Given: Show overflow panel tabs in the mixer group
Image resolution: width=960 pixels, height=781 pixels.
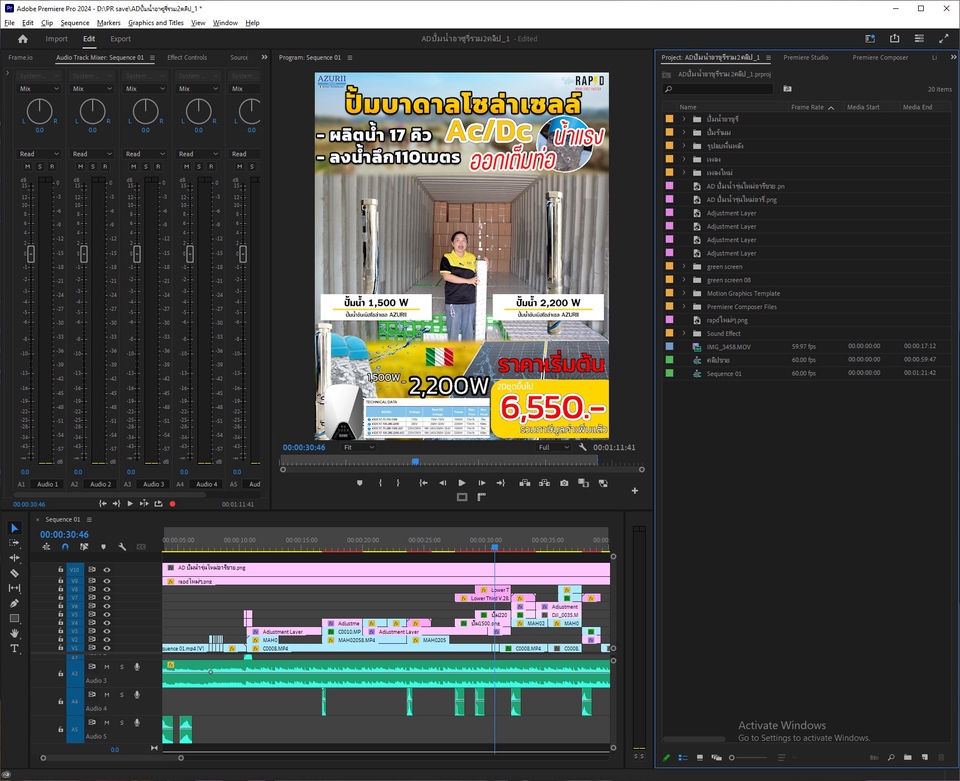Looking at the screenshot, I should click(264, 57).
